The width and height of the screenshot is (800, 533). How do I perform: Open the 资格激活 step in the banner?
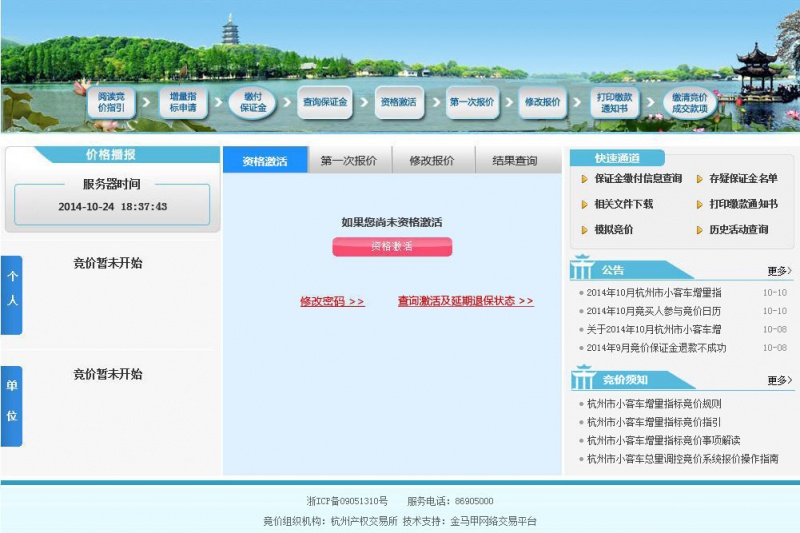(x=399, y=102)
